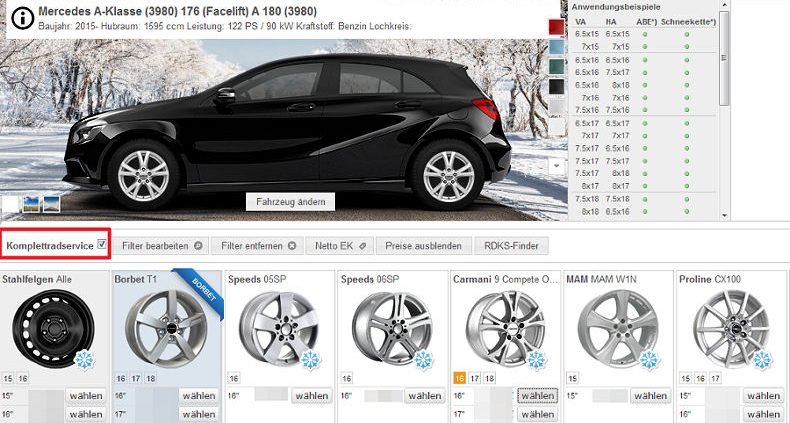Click snowflake icon on Speeds 06SP card
790x423 pixels.
(424, 360)
